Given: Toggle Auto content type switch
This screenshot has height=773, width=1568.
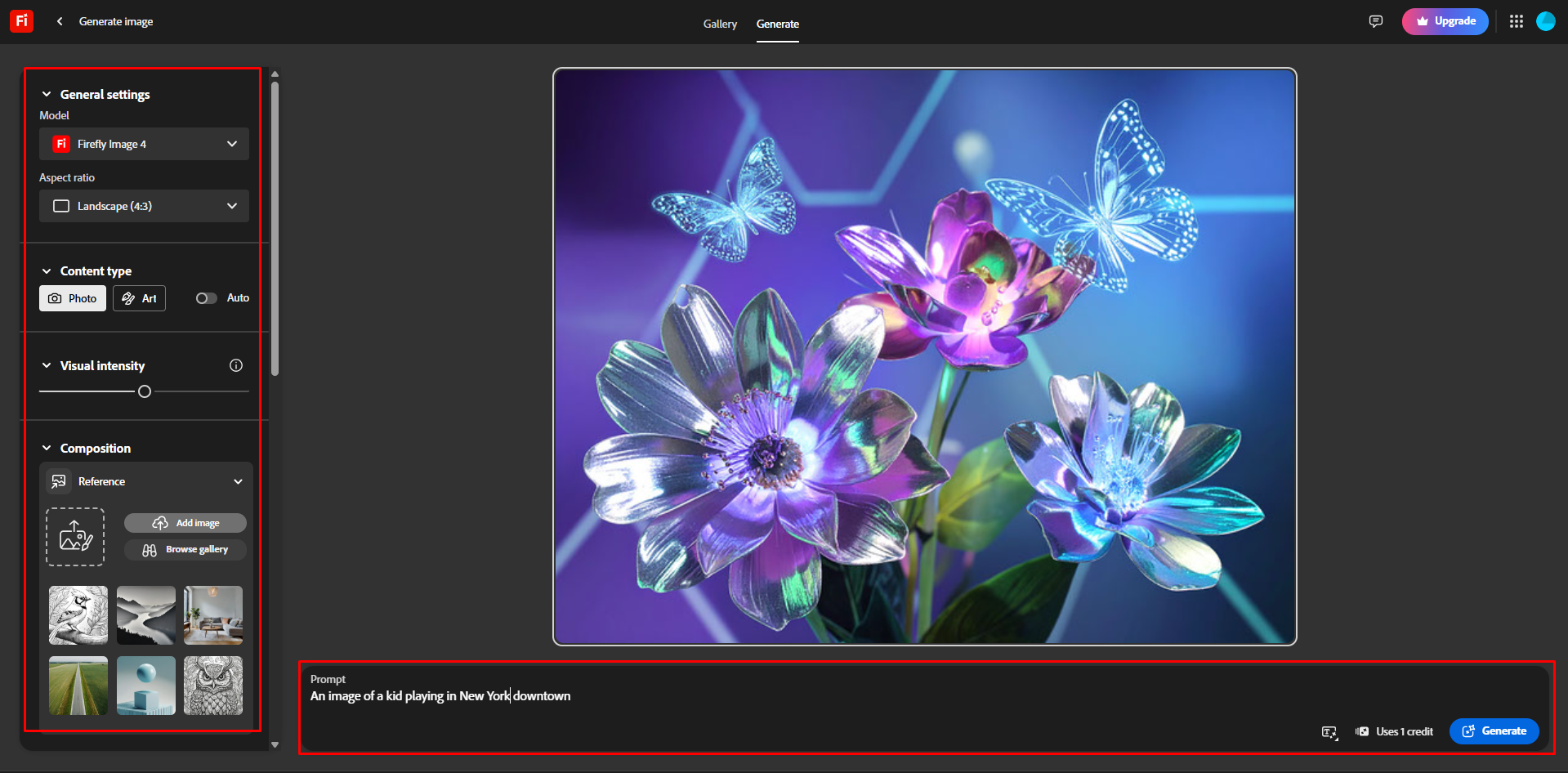Looking at the screenshot, I should point(205,297).
